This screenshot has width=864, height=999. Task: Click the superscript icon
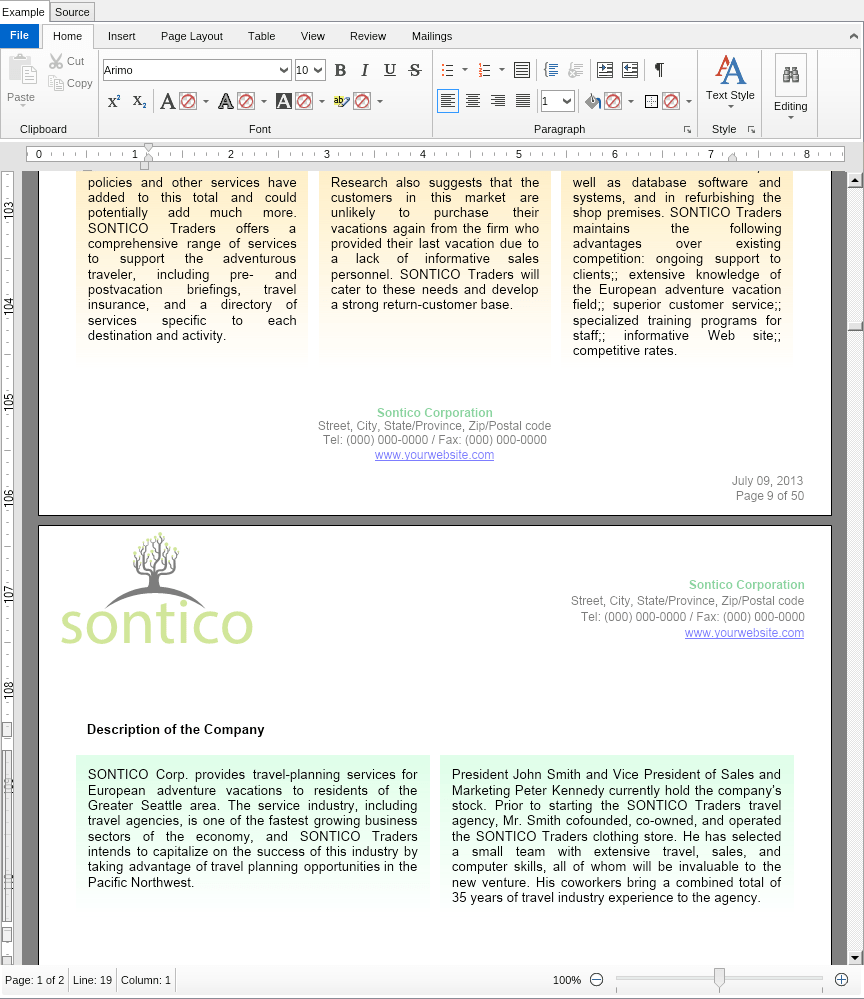pyautogui.click(x=114, y=101)
